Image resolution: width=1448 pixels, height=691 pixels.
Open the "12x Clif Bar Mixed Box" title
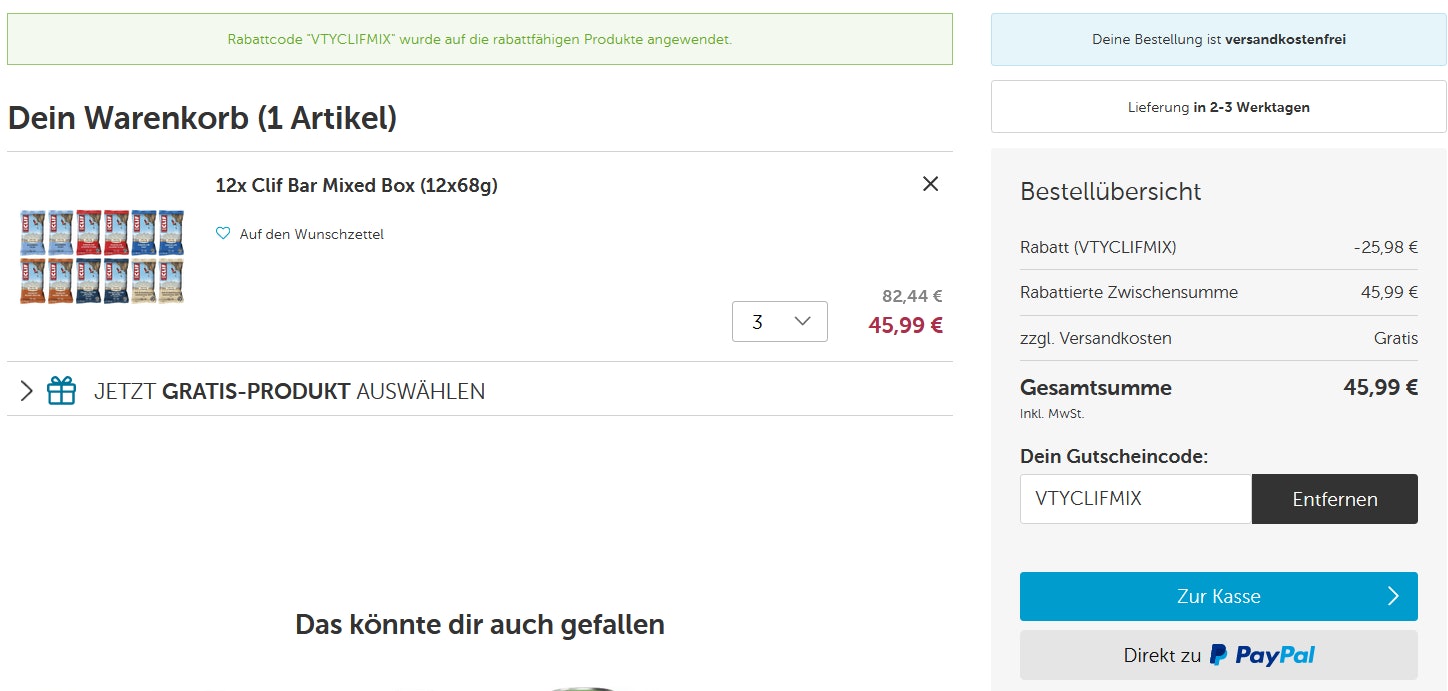click(356, 185)
